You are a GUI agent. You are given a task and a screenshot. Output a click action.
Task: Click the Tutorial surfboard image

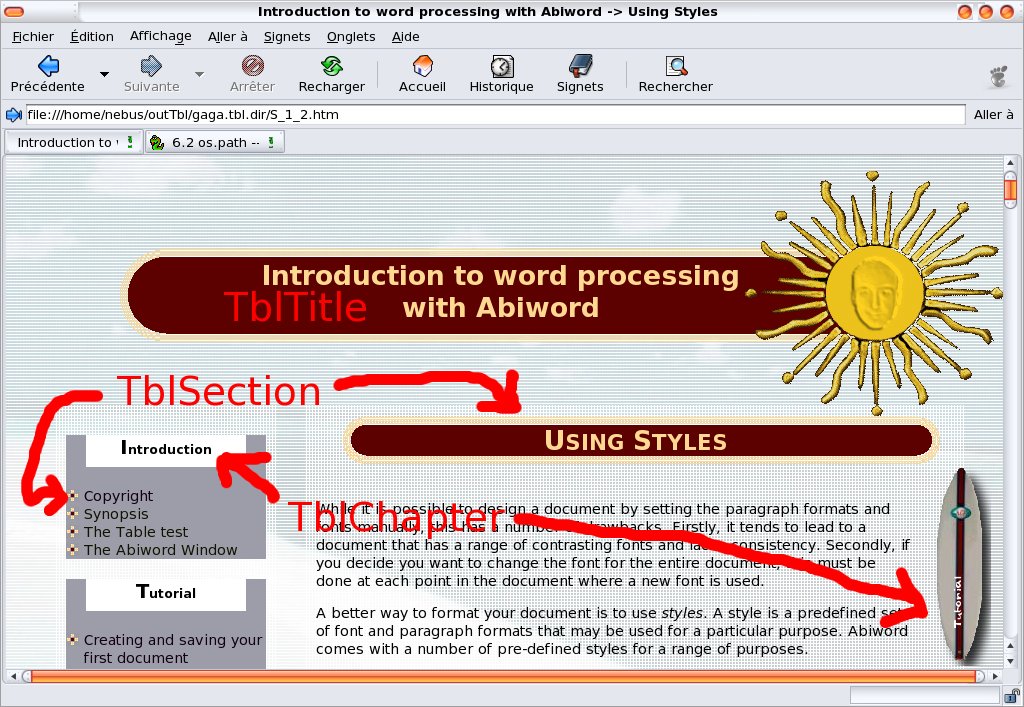pos(959,564)
